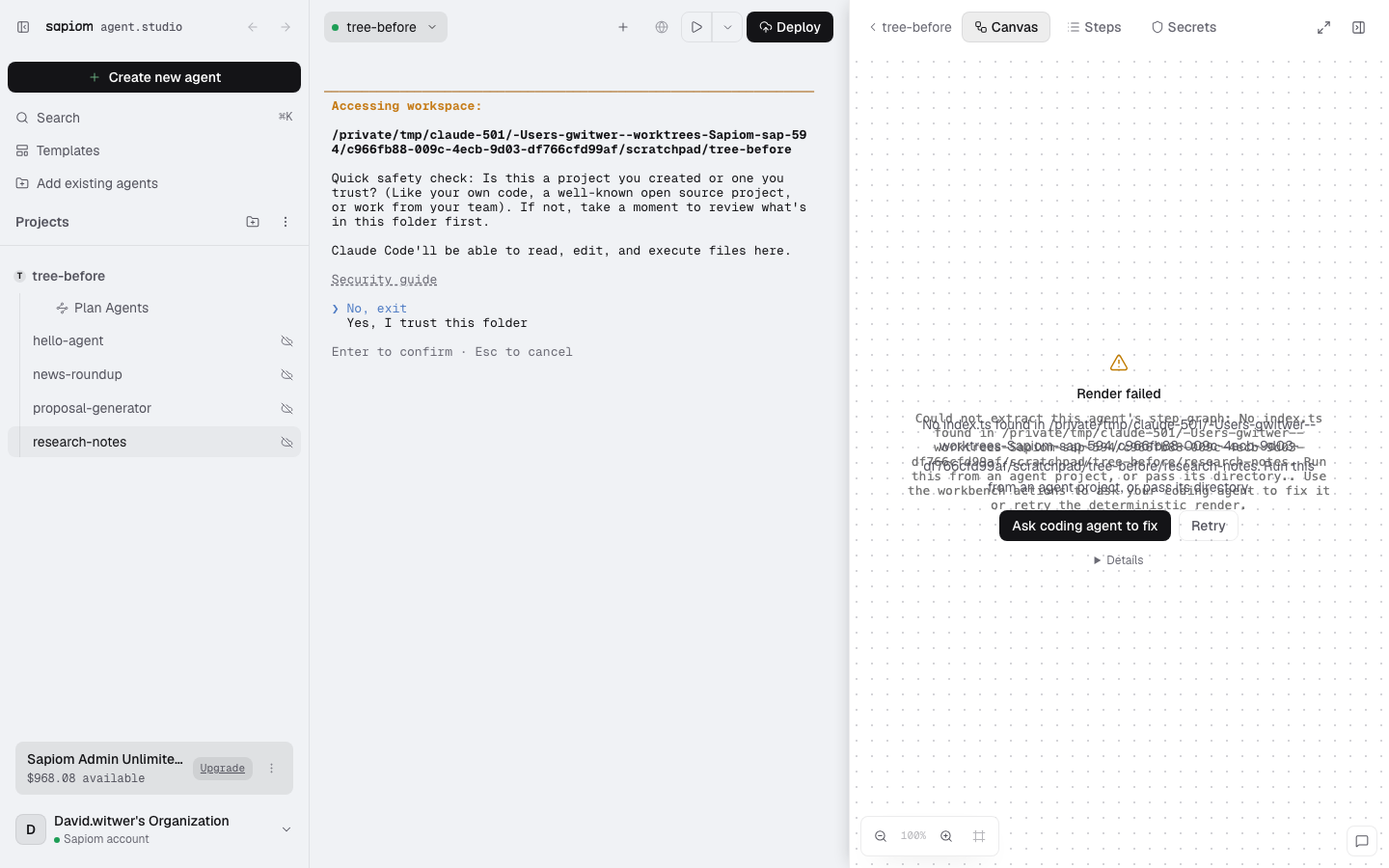Zoom in the canvas
1389x868 pixels.
point(946,836)
